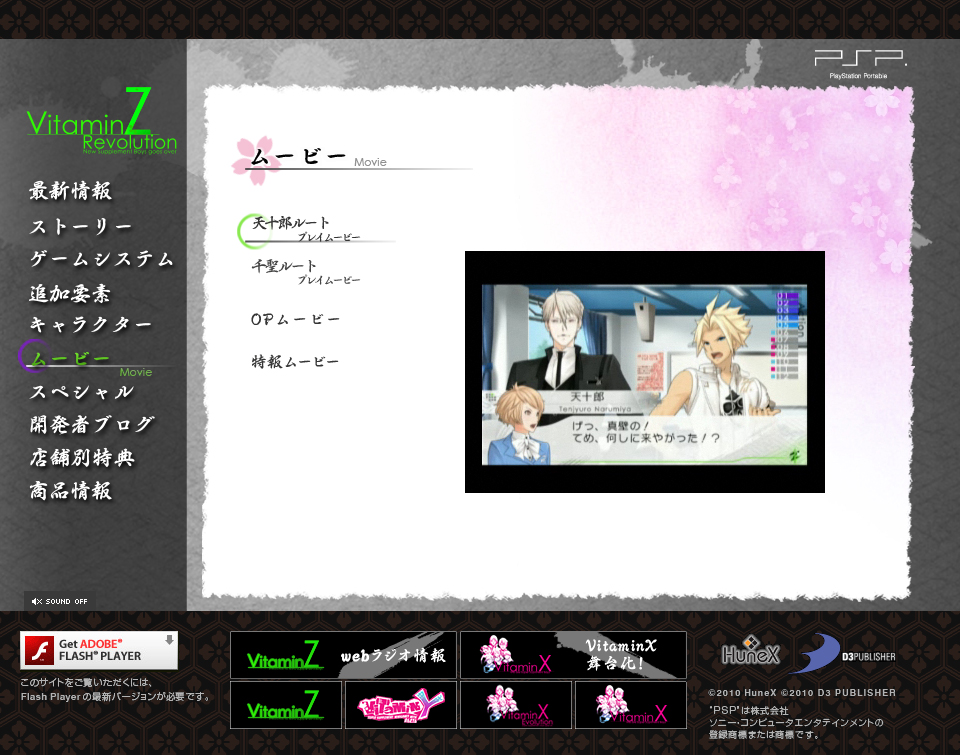Viewport: 960px width, 755px height.
Task: Click the 'Movie' heading subtitle text
Action: tap(370, 162)
